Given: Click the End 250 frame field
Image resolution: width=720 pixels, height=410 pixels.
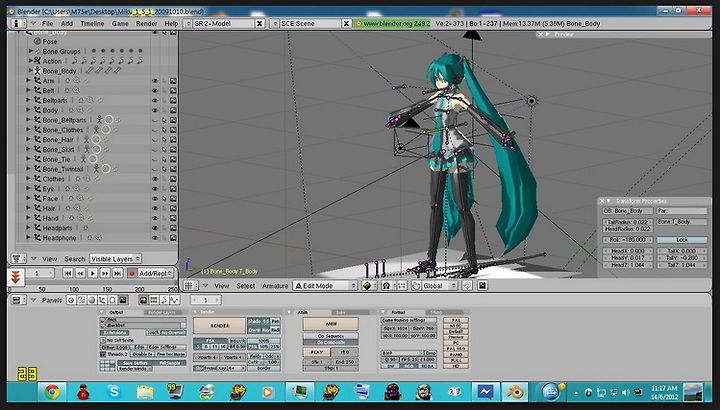Looking at the screenshot, I should tap(344, 362).
